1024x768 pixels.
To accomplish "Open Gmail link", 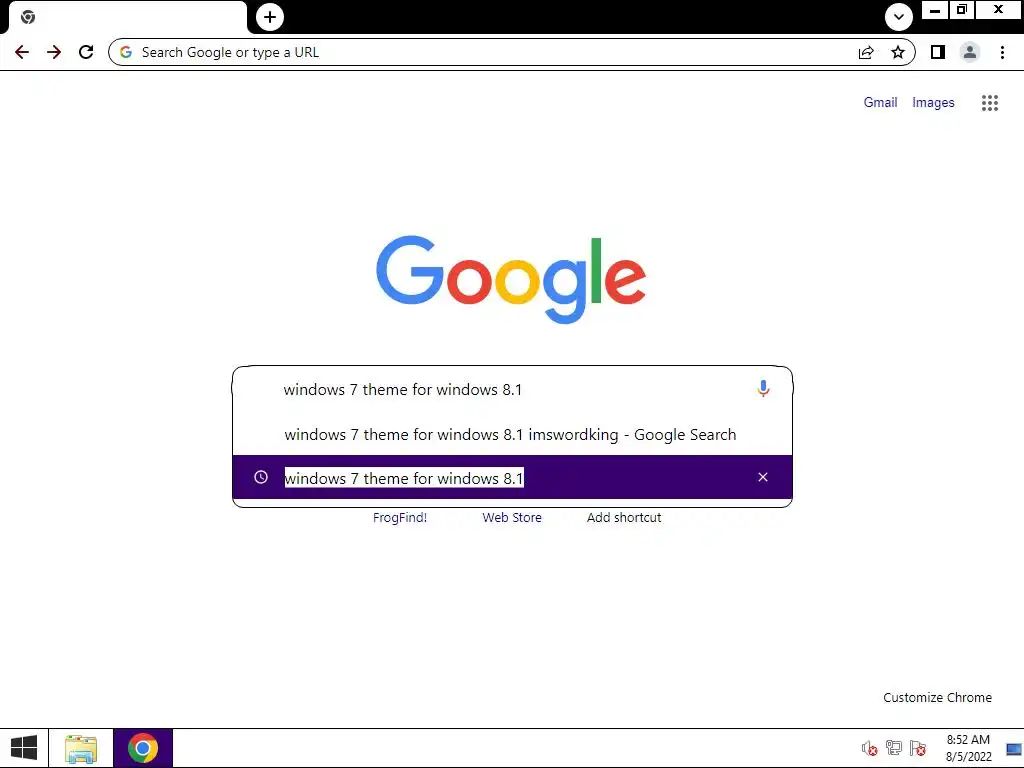I will 880,103.
